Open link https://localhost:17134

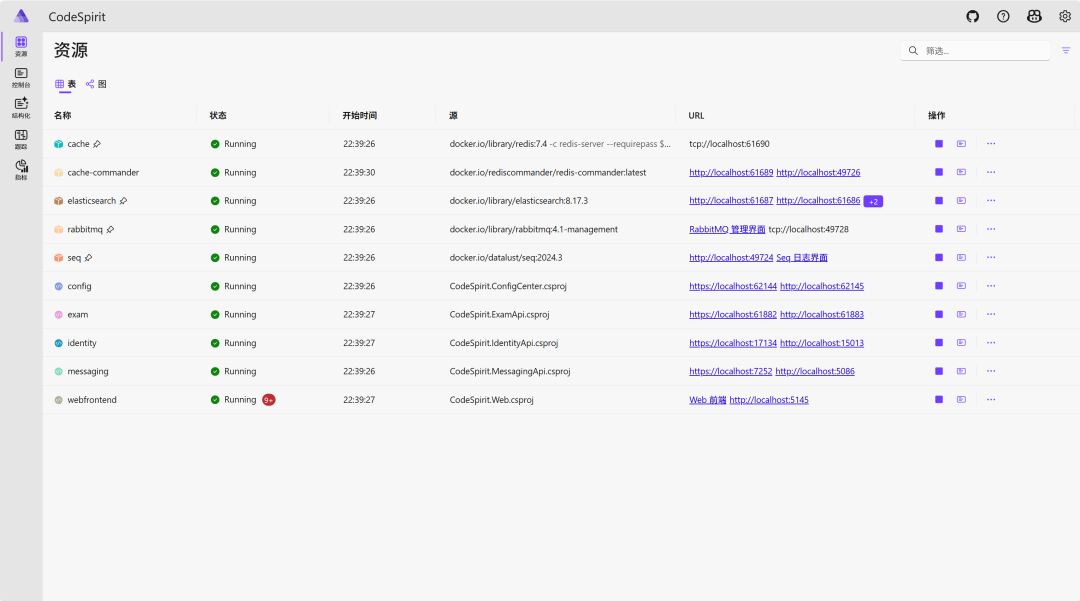point(733,343)
